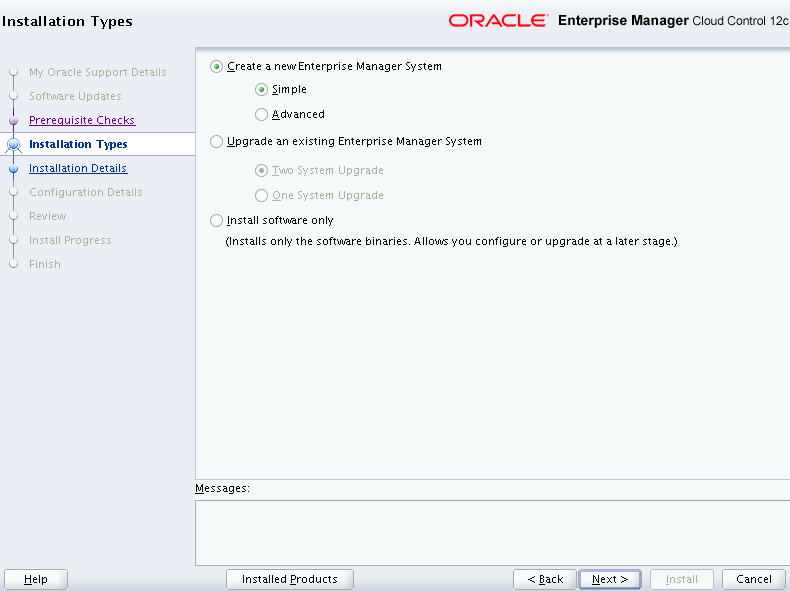Click the Oracle logo in header

click(498, 21)
